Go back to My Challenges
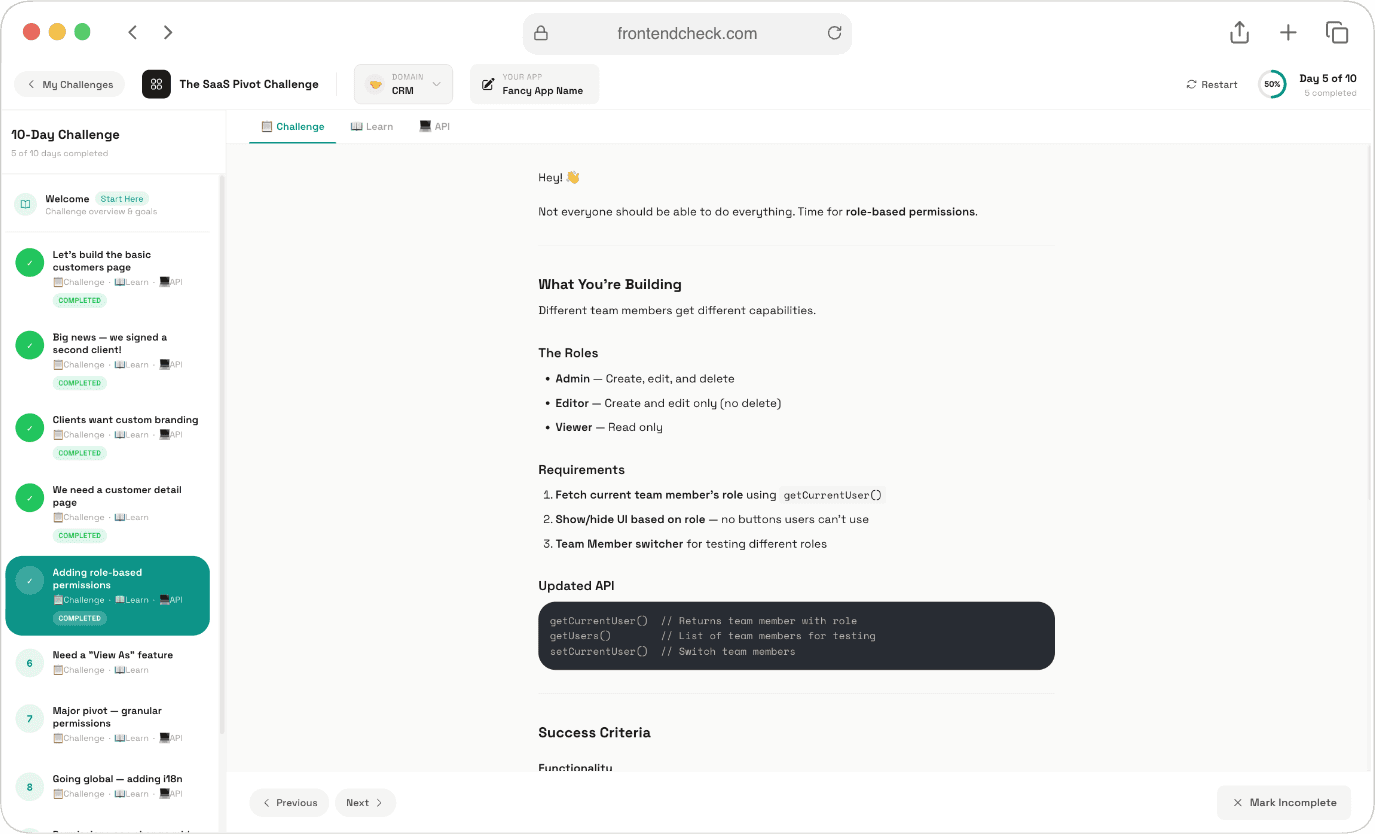Image resolution: width=1375 pixels, height=834 pixels. pyautogui.click(x=69, y=84)
